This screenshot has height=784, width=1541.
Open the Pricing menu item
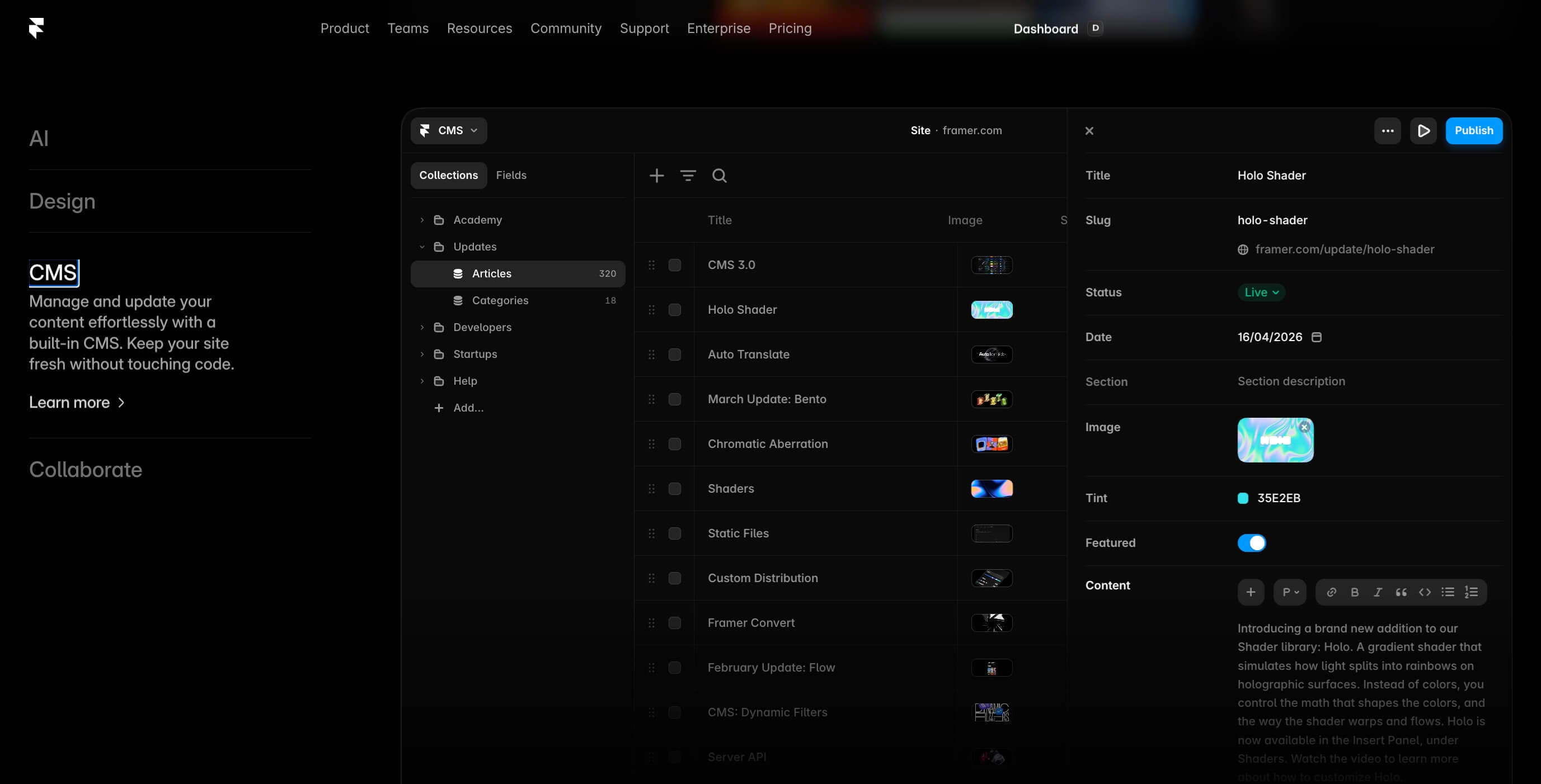(790, 28)
